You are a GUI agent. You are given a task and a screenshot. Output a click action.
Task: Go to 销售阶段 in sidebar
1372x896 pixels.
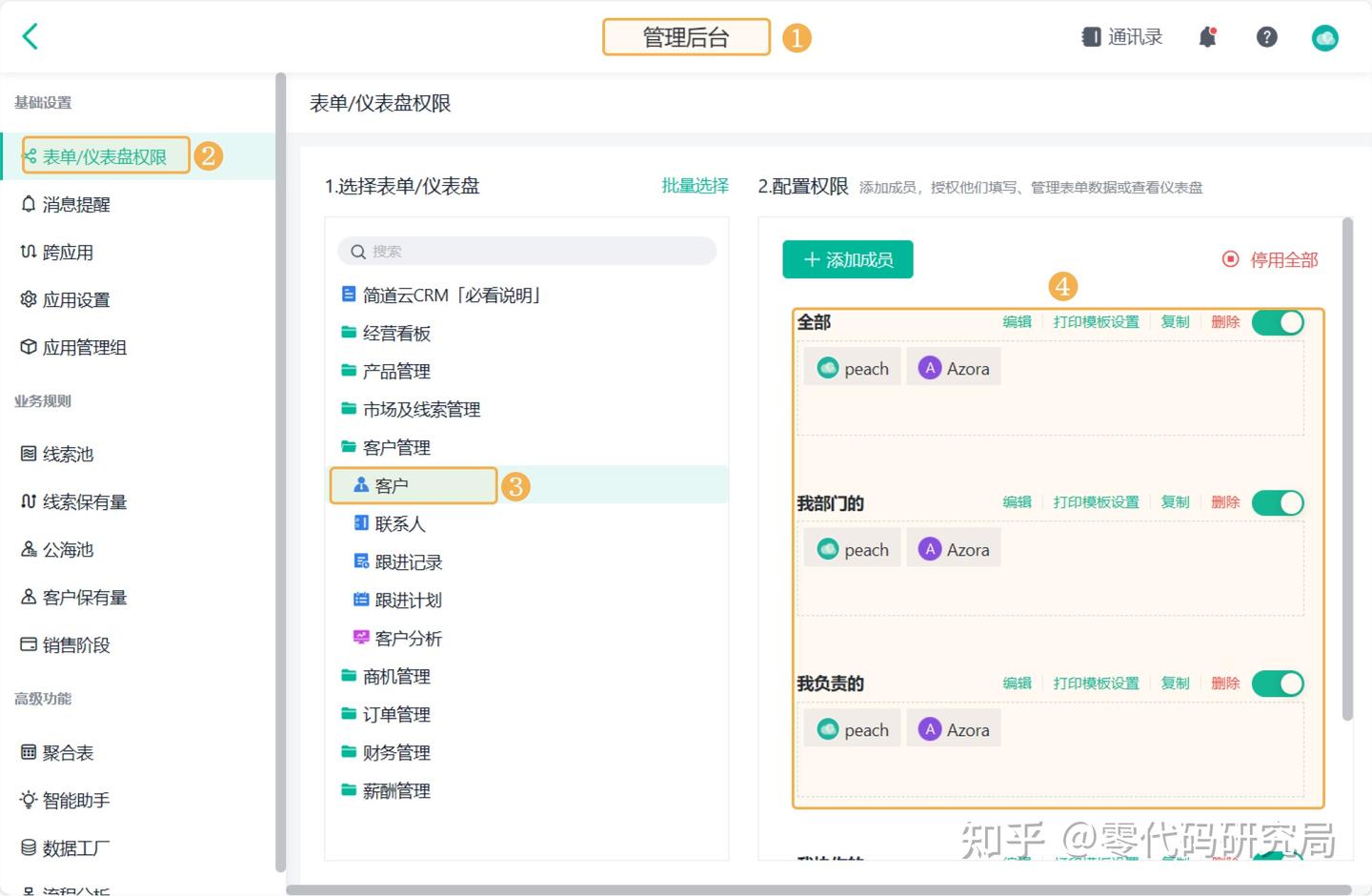[x=76, y=645]
